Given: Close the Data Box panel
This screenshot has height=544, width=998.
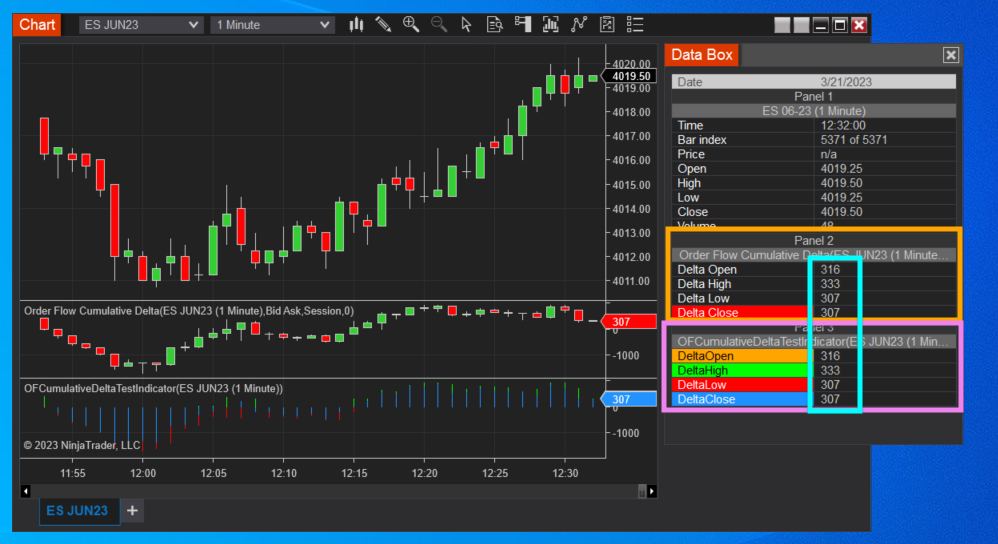Looking at the screenshot, I should point(950,55).
